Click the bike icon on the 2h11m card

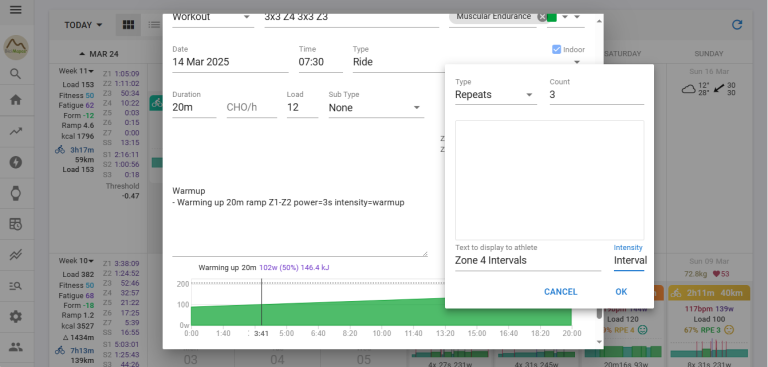point(676,293)
